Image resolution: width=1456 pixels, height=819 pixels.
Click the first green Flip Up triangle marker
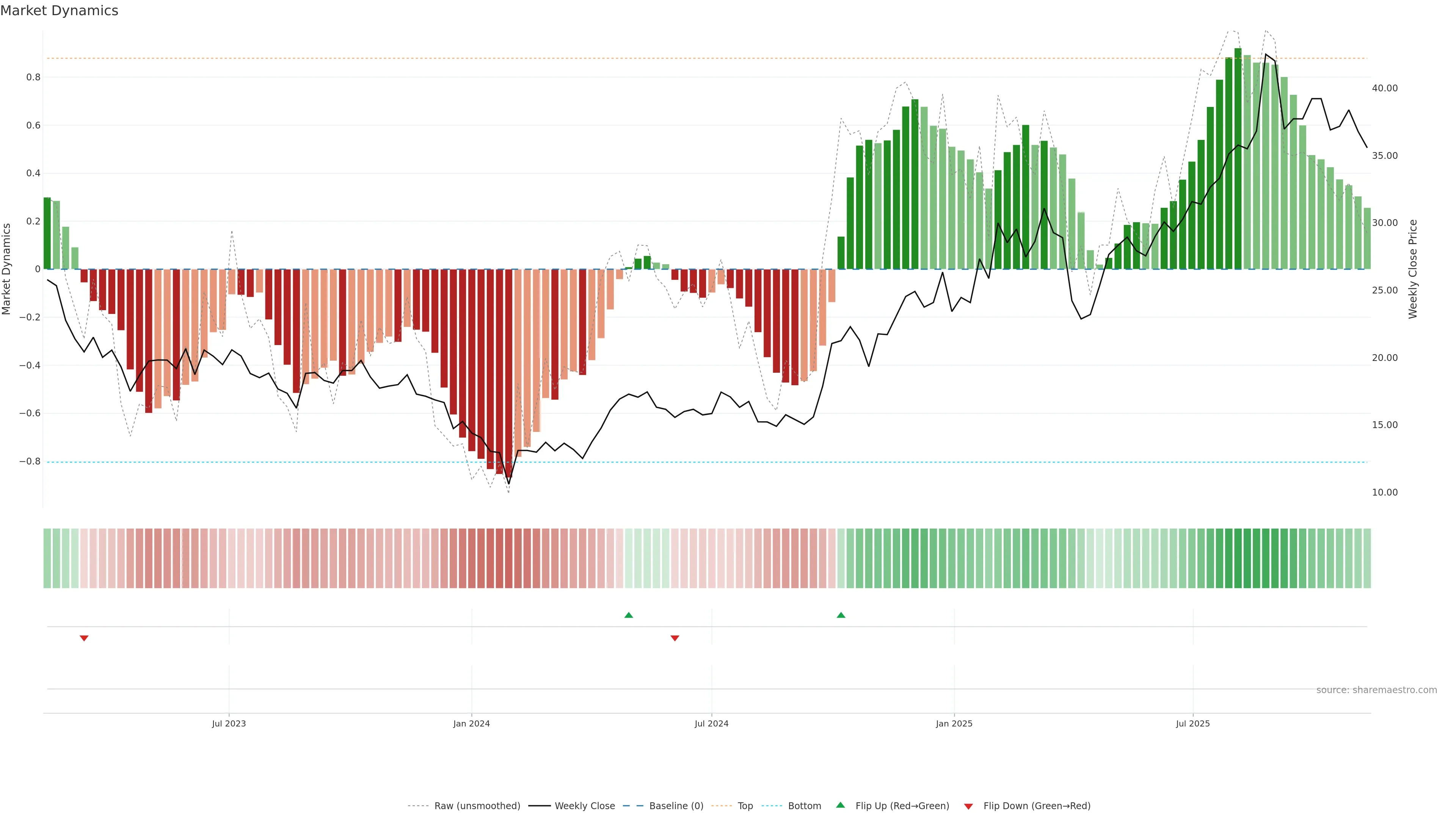(629, 615)
